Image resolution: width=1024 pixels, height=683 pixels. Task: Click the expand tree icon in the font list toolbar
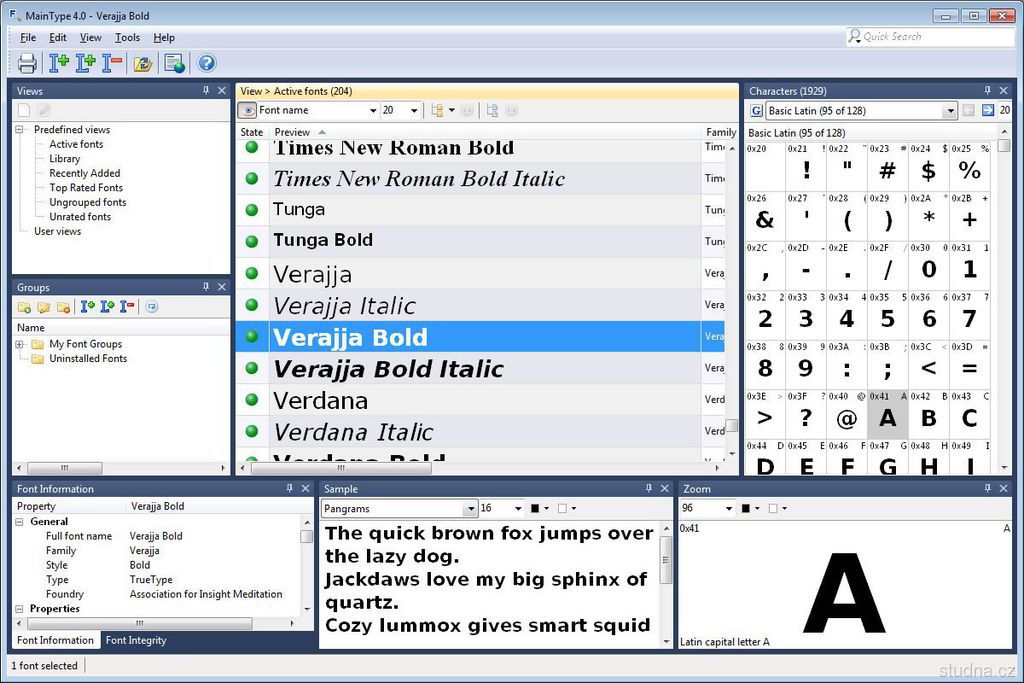[x=492, y=110]
